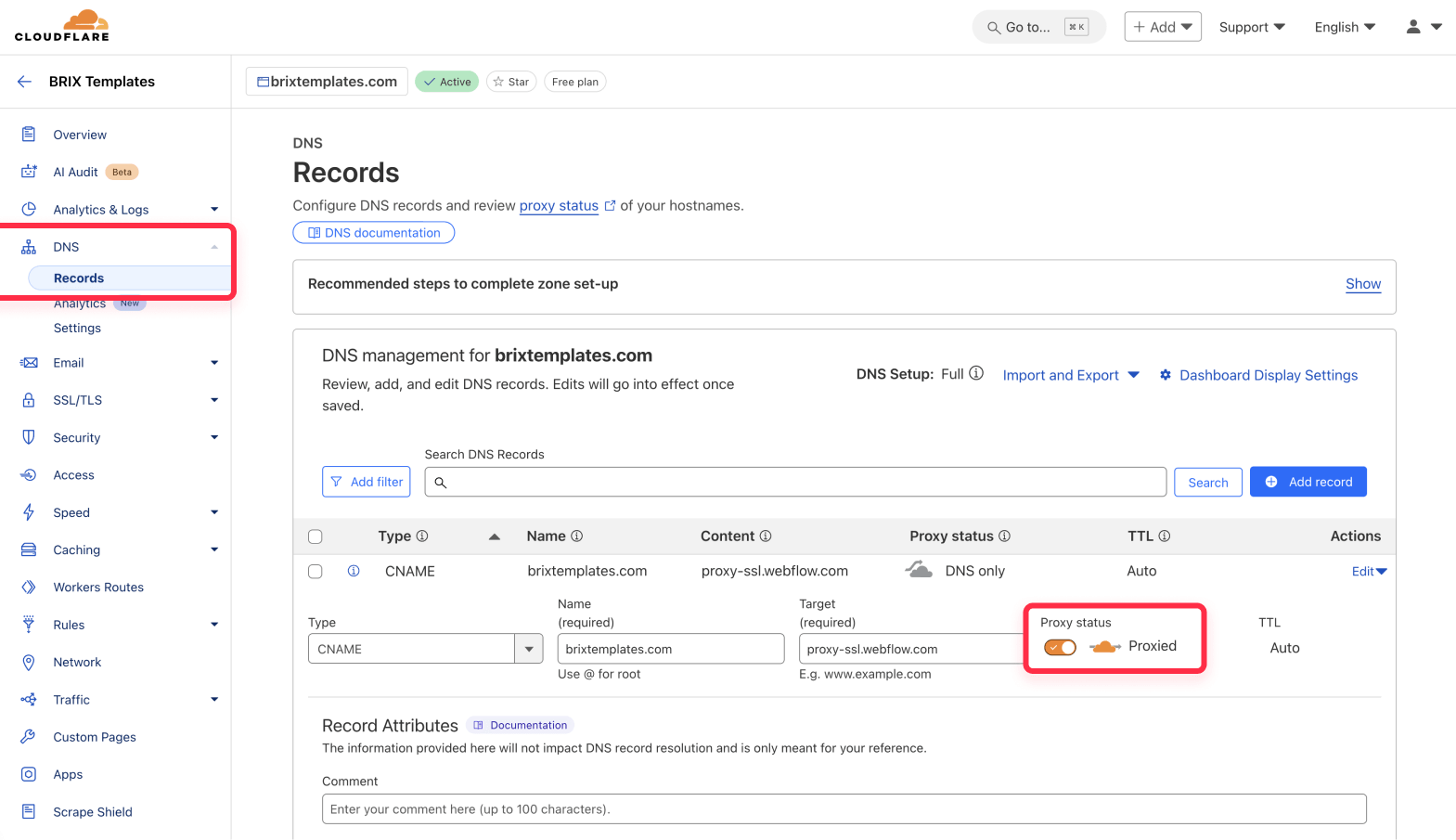This screenshot has height=840, width=1456.
Task: Open DNS Analytics in sidebar
Action: (80, 304)
